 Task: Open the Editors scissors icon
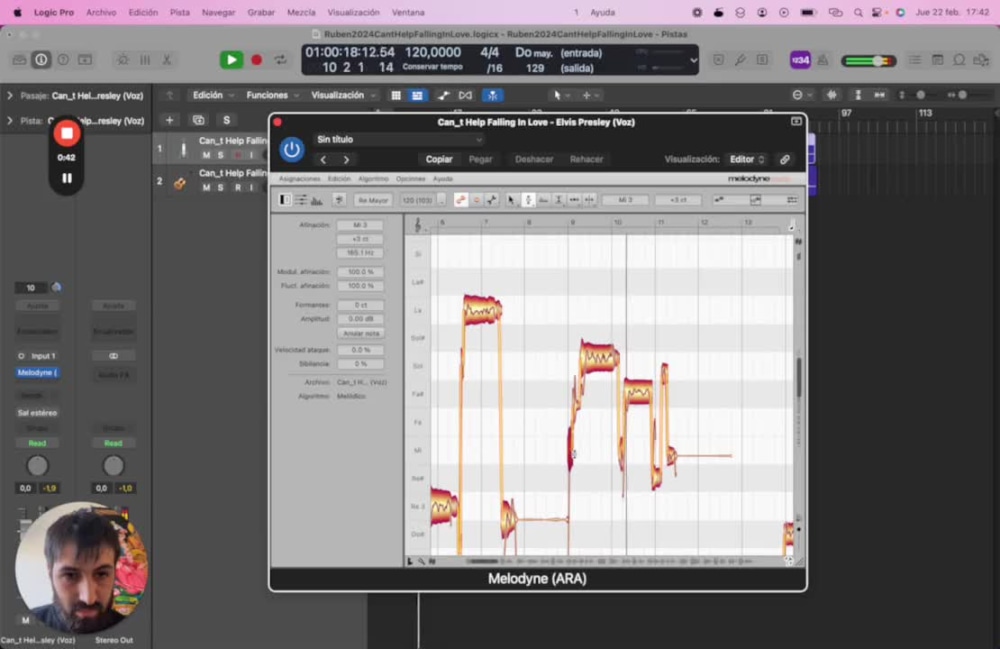(x=166, y=60)
